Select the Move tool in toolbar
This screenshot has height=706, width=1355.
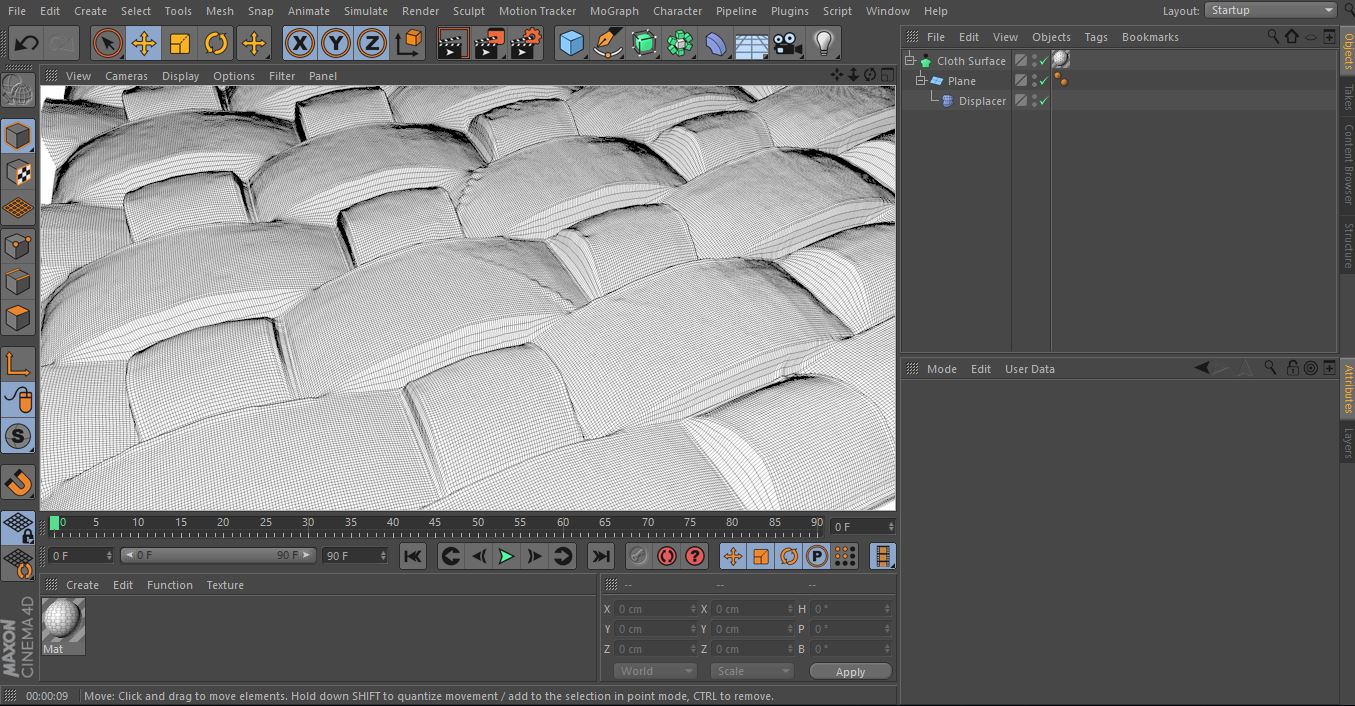[144, 44]
